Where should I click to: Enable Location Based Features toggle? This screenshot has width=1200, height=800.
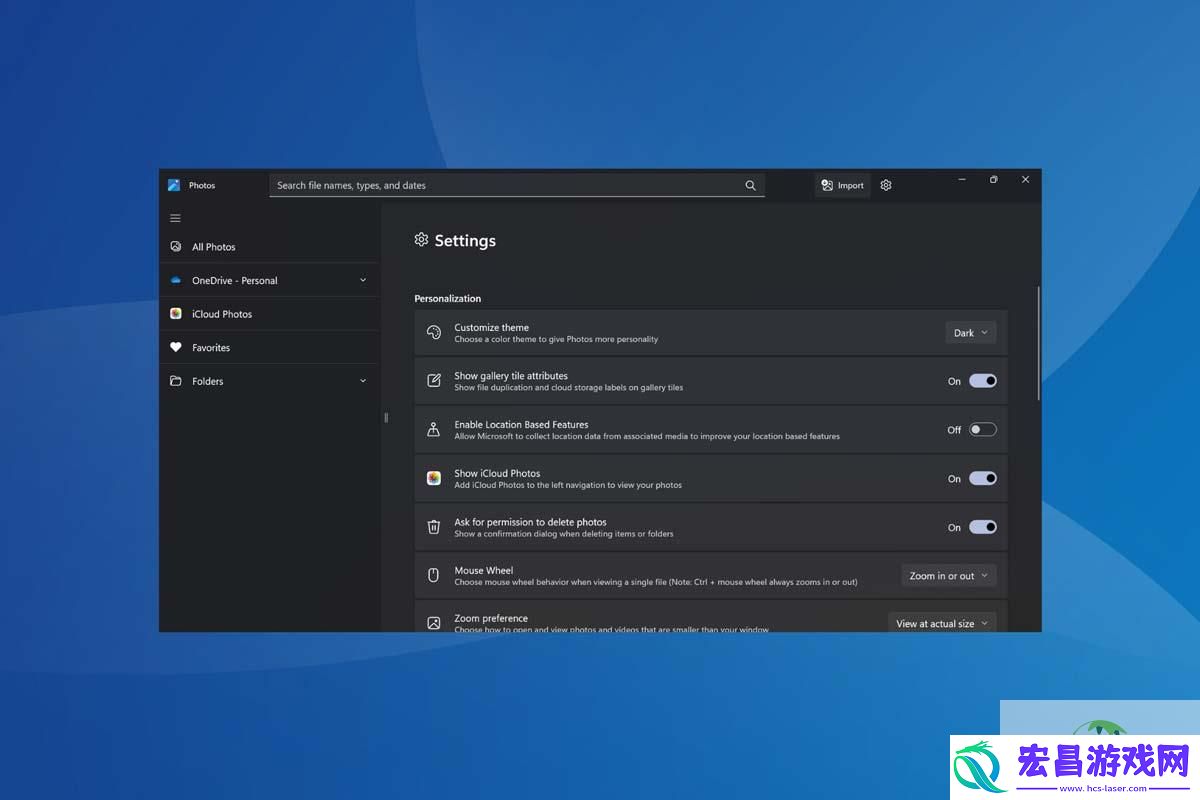(x=983, y=430)
